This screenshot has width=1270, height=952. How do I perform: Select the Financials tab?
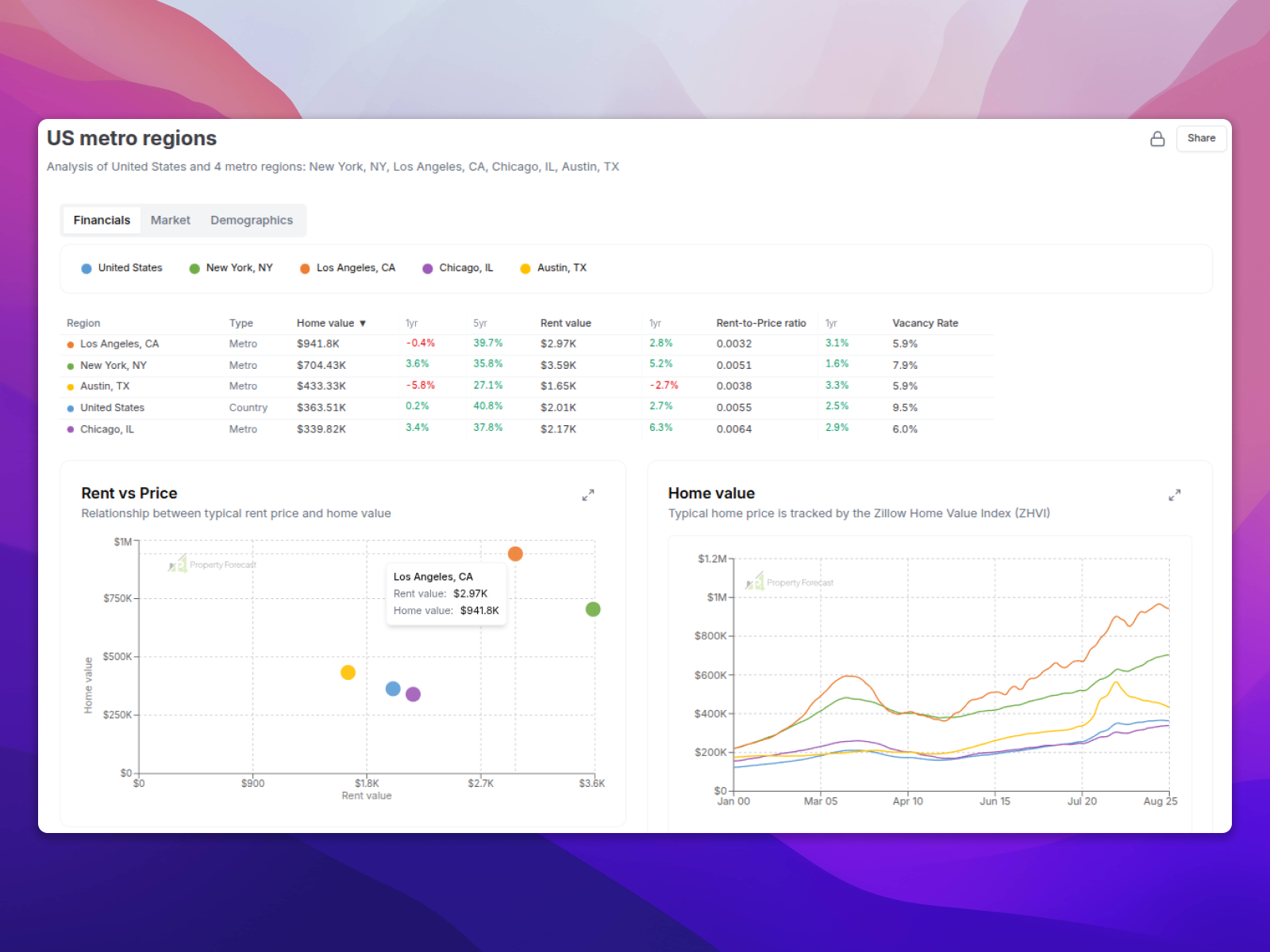[102, 221]
